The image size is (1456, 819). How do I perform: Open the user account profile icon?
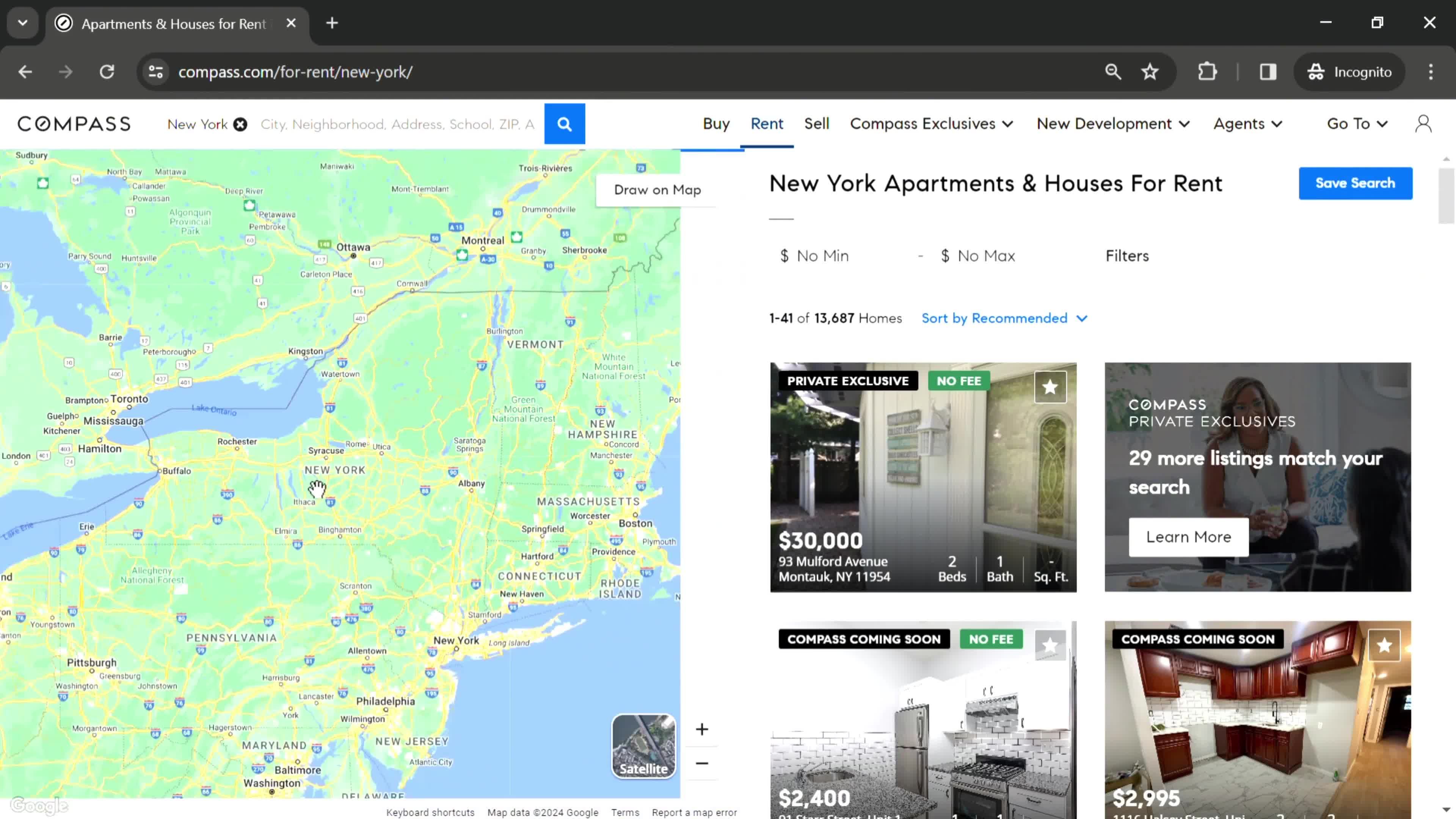pyautogui.click(x=1423, y=124)
